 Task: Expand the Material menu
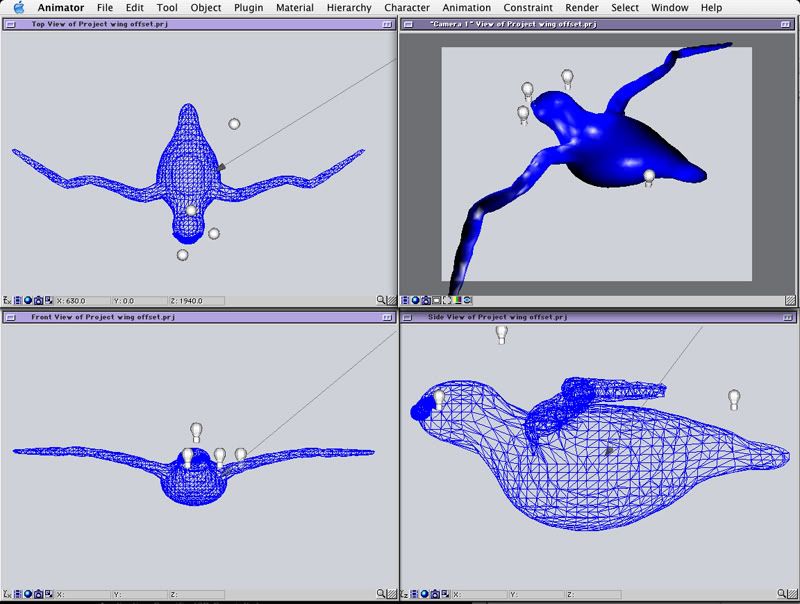[x=295, y=8]
